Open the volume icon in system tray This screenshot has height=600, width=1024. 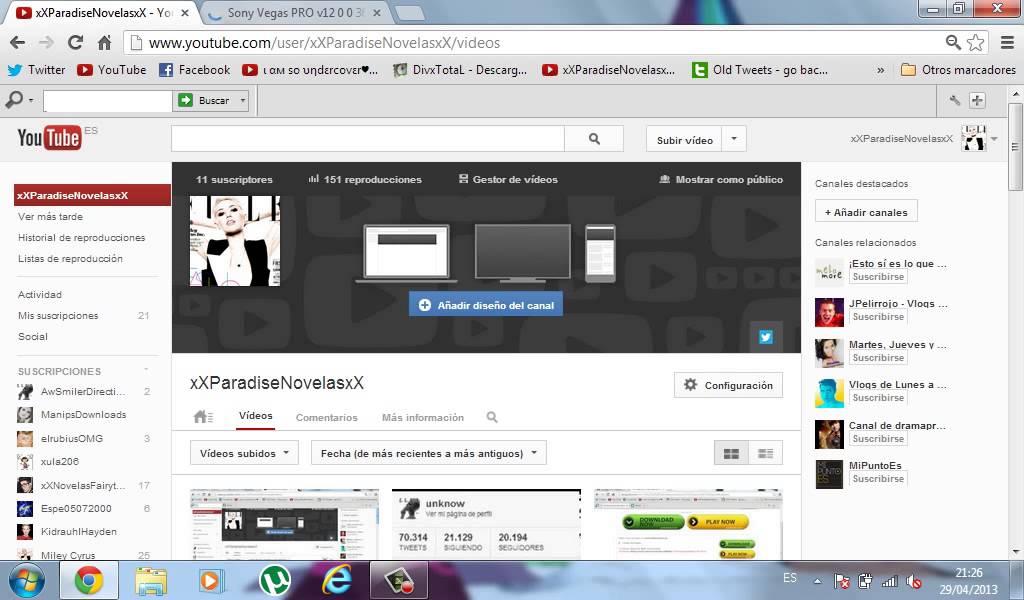(x=914, y=580)
